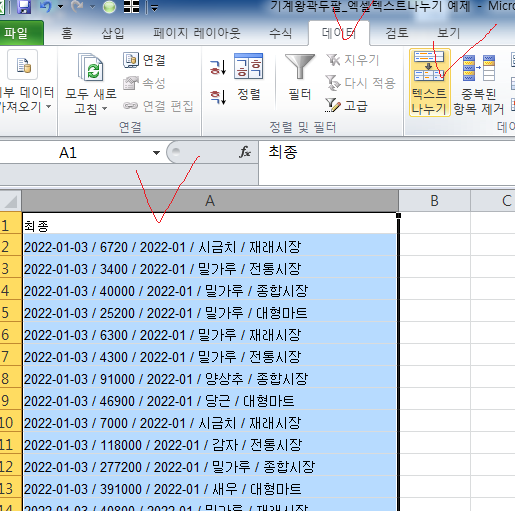
Task: Click the Save icon in quick access toolbar
Action: (24, 7)
